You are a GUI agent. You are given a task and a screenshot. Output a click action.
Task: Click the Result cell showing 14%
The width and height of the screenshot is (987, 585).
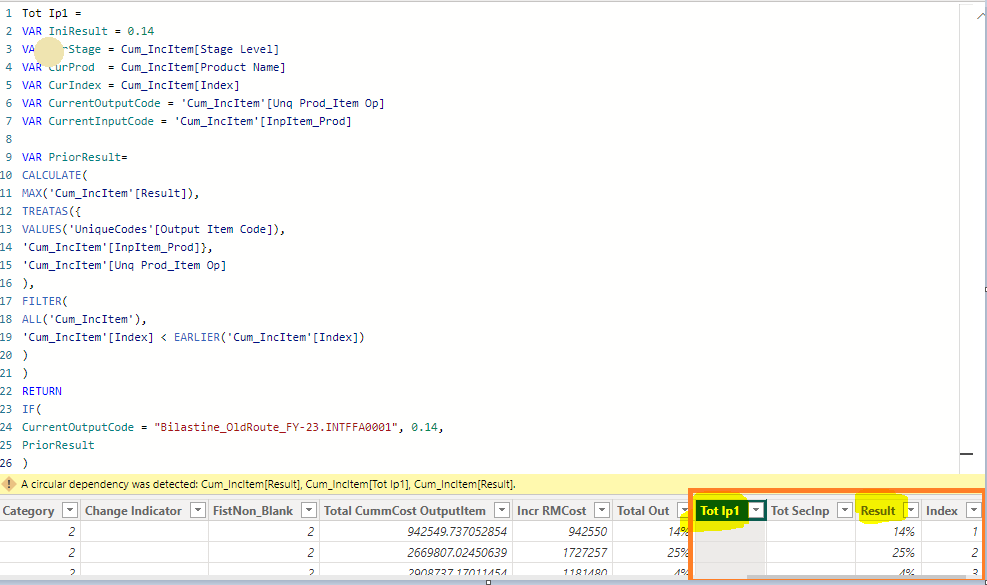(x=903, y=531)
